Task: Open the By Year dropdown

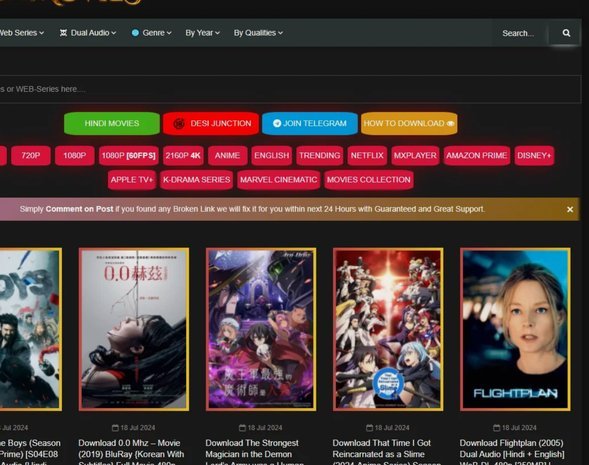Action: (202, 33)
